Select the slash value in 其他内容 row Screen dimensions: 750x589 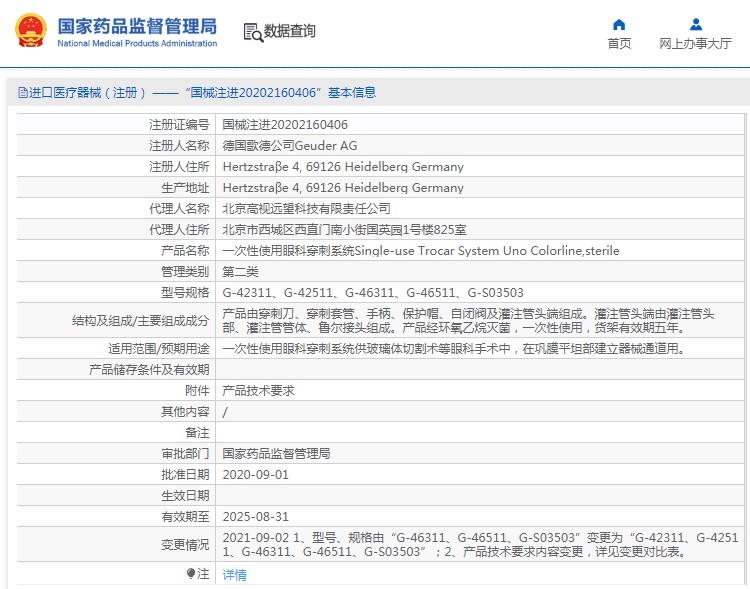[x=225, y=412]
